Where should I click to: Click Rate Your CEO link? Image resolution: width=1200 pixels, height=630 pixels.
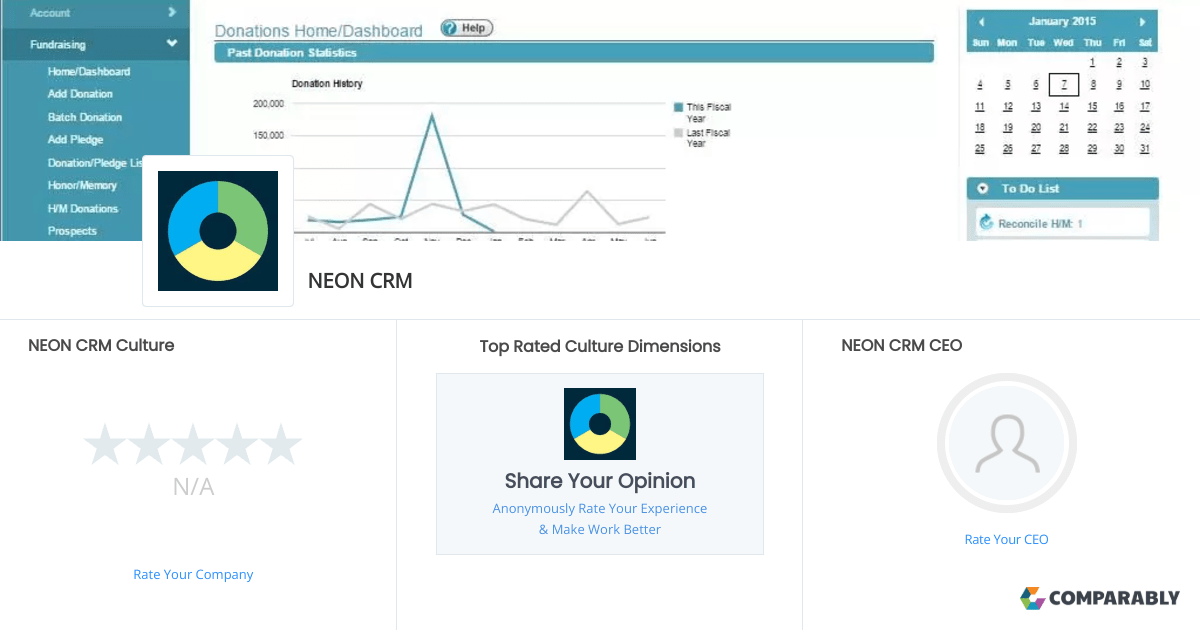click(x=1007, y=539)
